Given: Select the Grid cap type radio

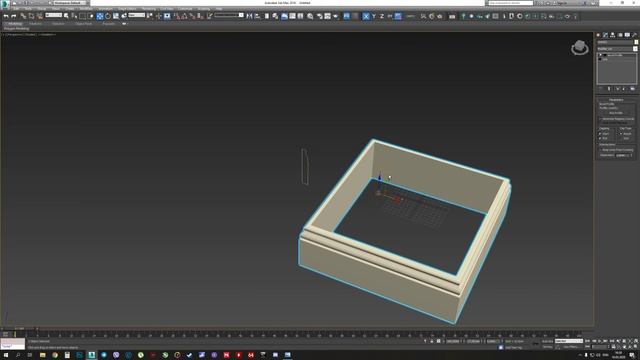Looking at the screenshot, I should [x=621, y=138].
